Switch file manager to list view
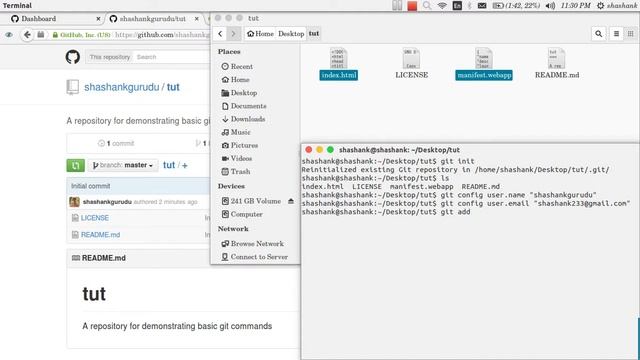The width and height of the screenshot is (640, 360). (616, 34)
